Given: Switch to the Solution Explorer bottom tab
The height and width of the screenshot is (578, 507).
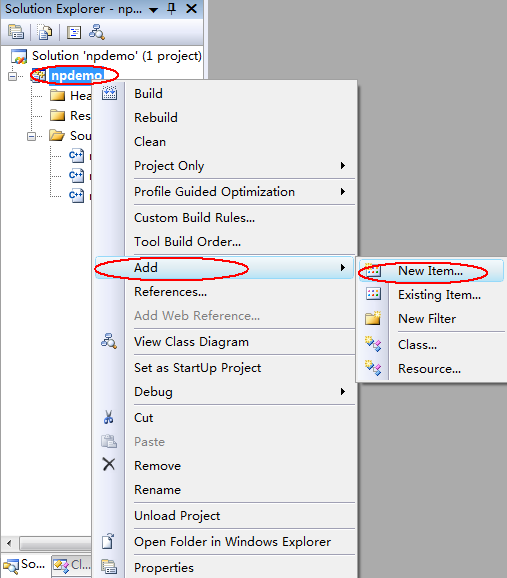Looking at the screenshot, I should 25,565.
